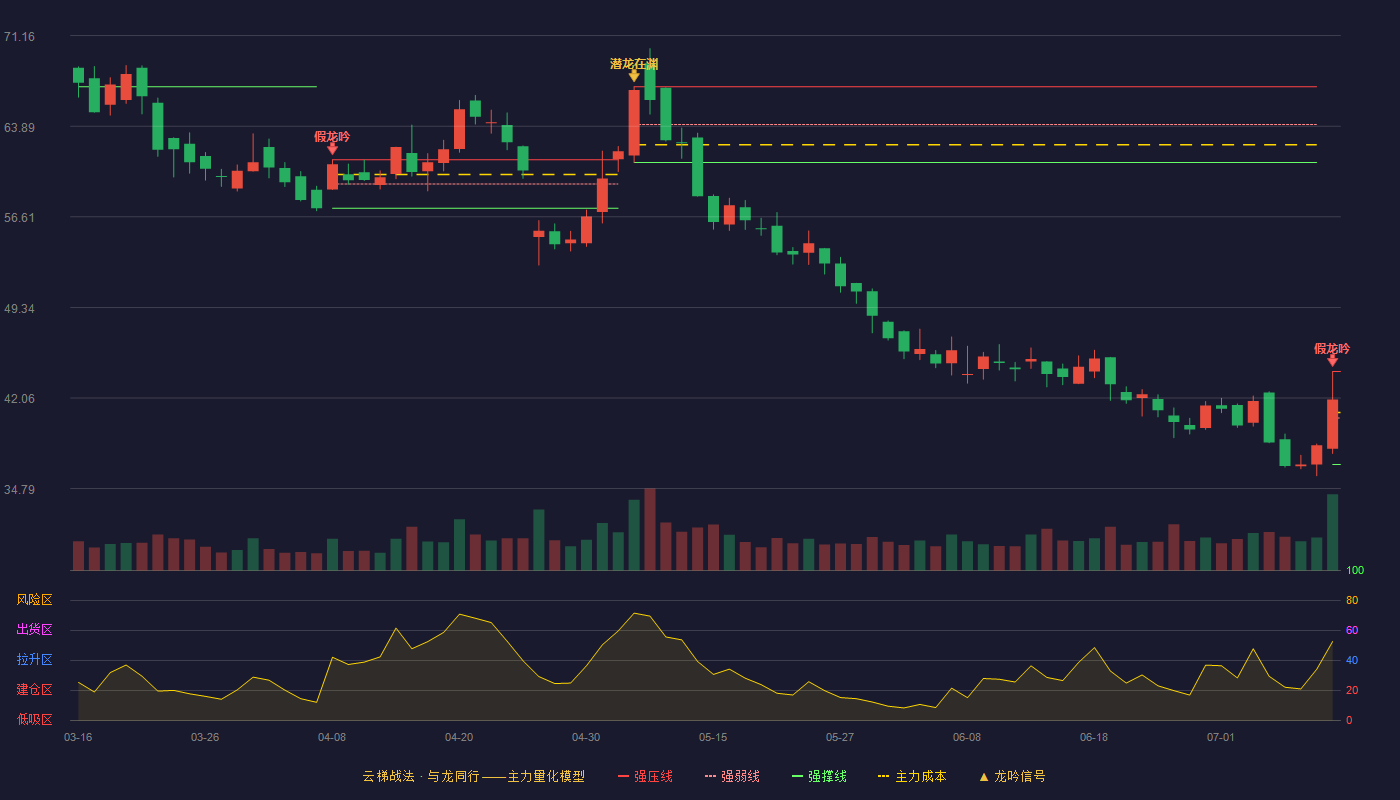Screen dimensions: 1400x800
Task: Click the 06-18 date label
Action: [x=1094, y=737]
